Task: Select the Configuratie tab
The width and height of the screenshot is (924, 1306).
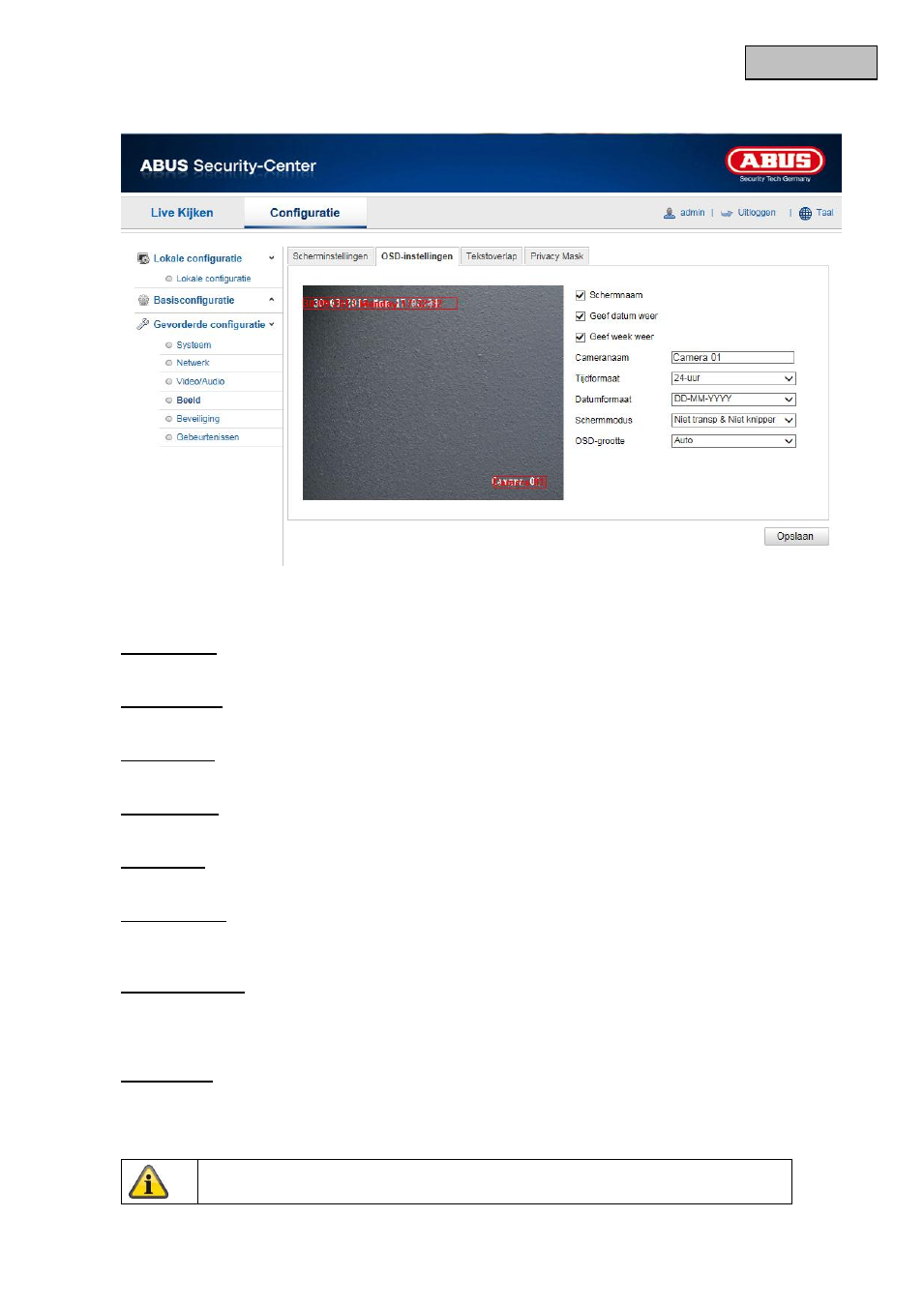Action: [305, 213]
